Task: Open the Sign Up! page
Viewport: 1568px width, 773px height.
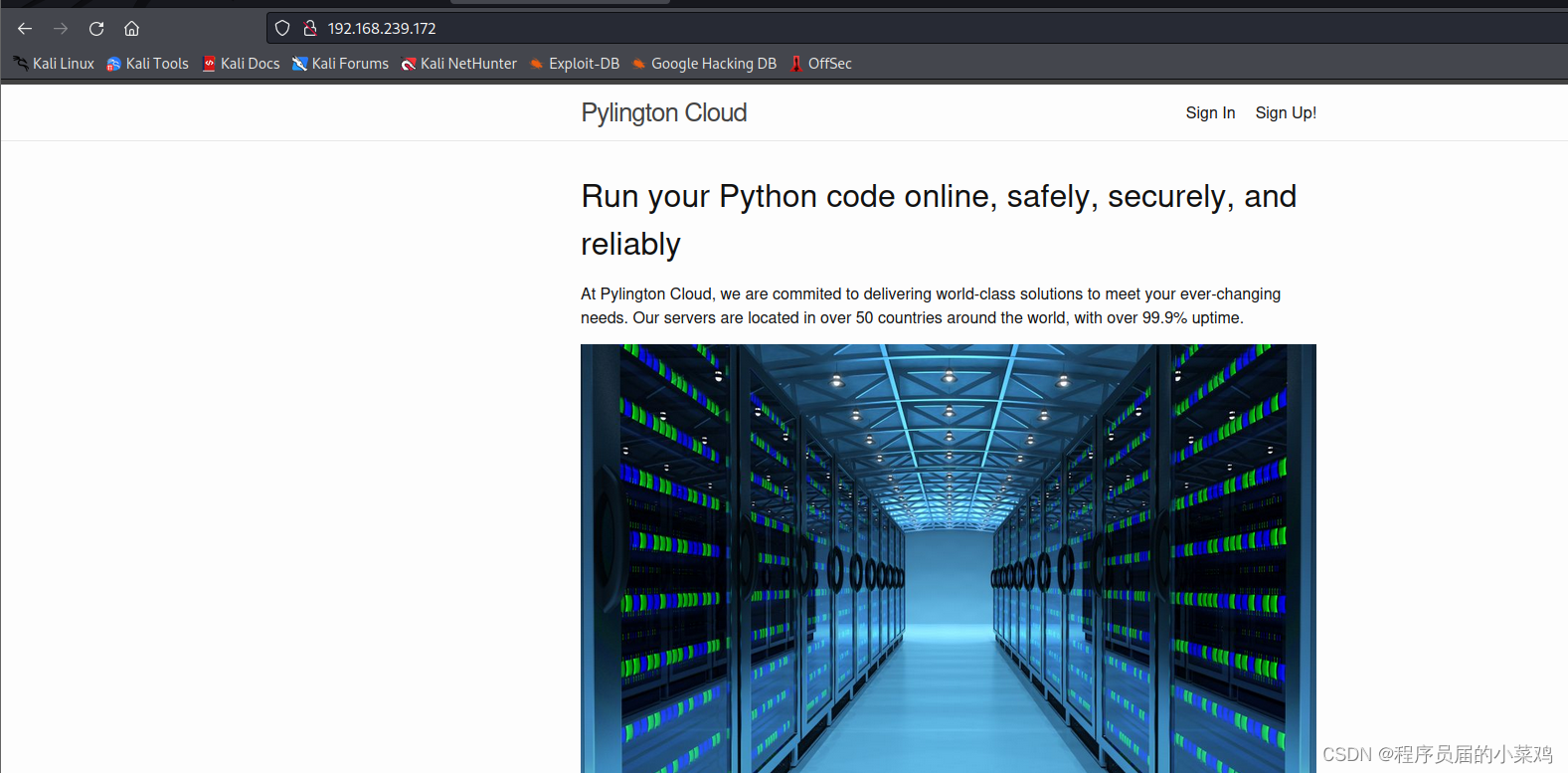Action: click(x=1286, y=113)
